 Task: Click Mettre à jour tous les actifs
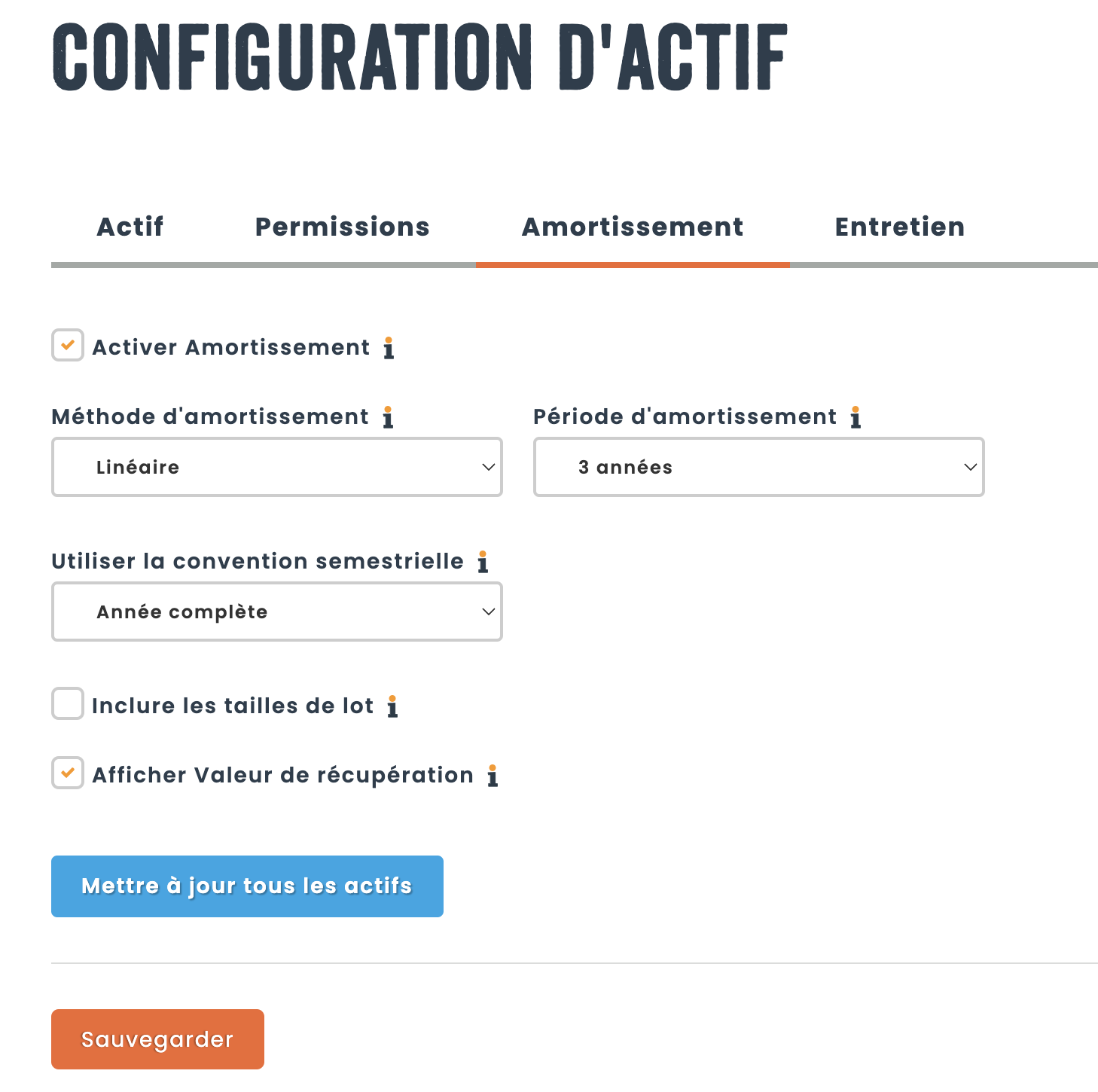pos(247,886)
